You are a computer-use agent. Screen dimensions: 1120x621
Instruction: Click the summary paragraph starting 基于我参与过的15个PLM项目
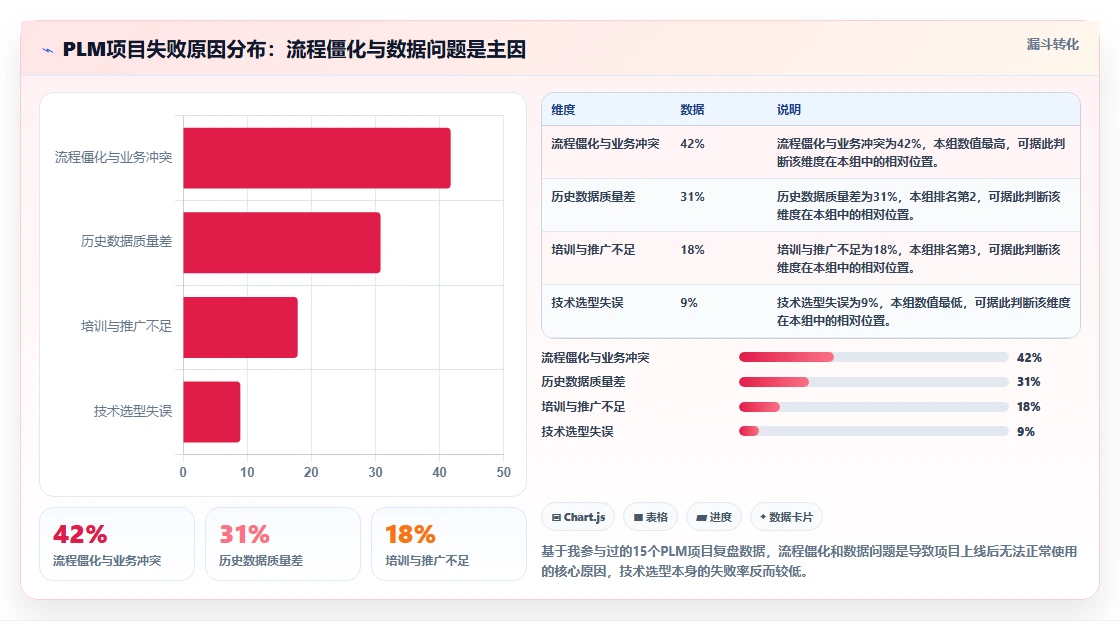[x=809, y=561]
